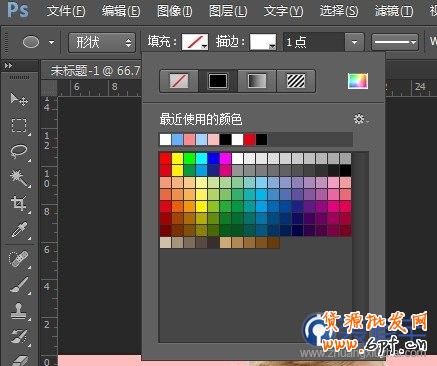
Task: Open the 形状 tool mode dropdown
Action: pyautogui.click(x=102, y=42)
